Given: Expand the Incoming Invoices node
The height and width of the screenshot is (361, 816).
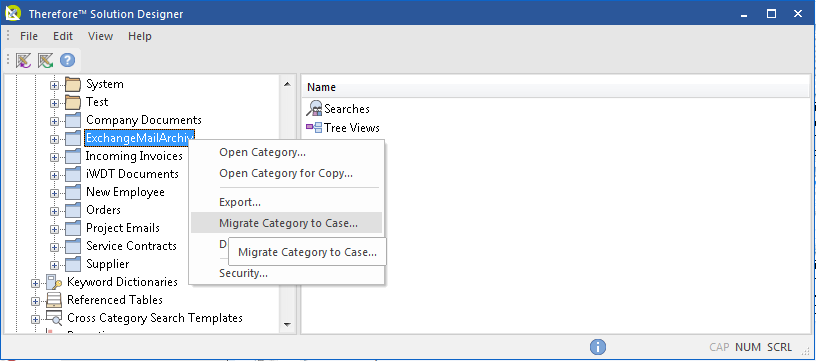Looking at the screenshot, I should 54,157.
